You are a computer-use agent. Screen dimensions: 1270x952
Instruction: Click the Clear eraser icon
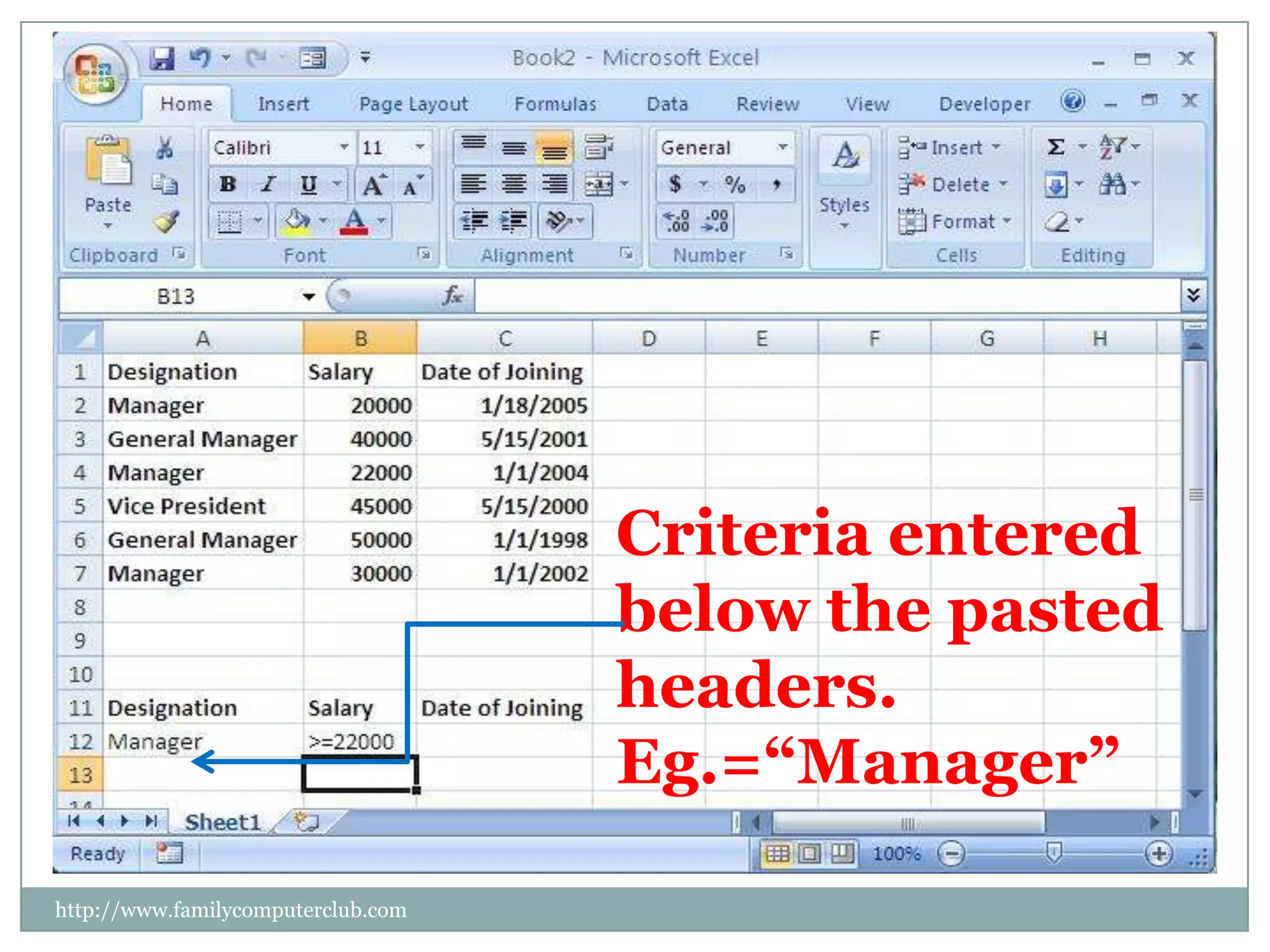(x=1057, y=221)
